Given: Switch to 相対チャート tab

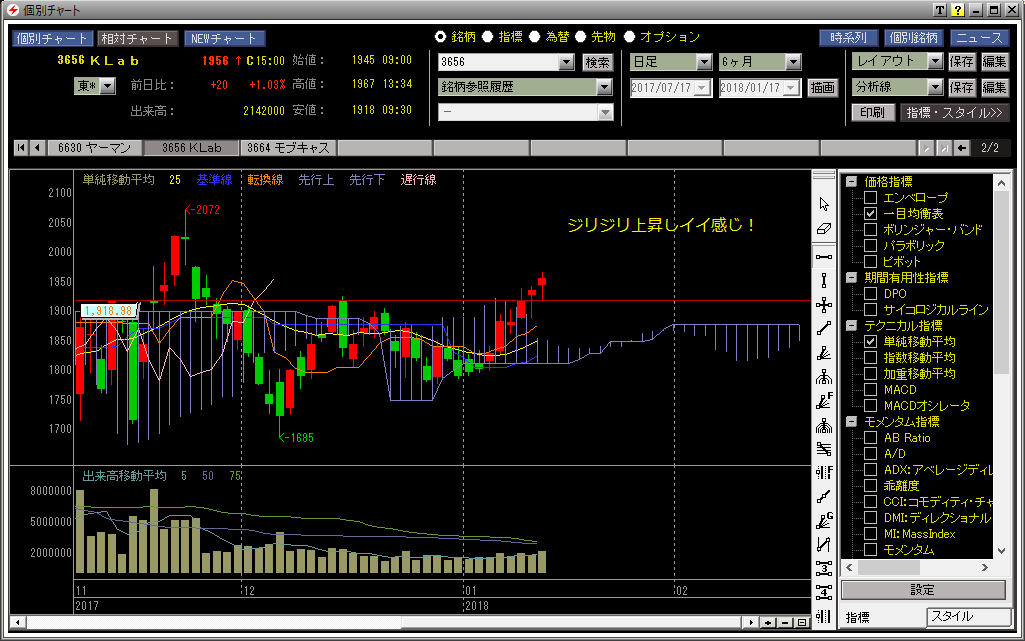Looking at the screenshot, I should pyautogui.click(x=136, y=39).
